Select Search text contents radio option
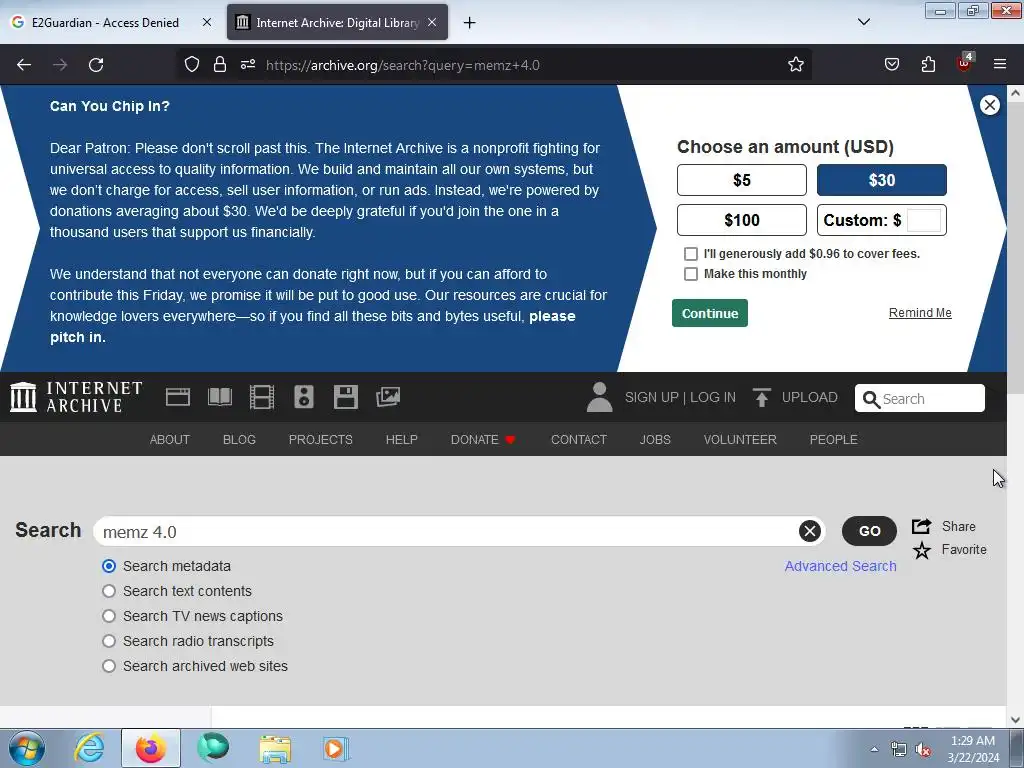Image resolution: width=1024 pixels, height=768 pixels. pos(109,591)
